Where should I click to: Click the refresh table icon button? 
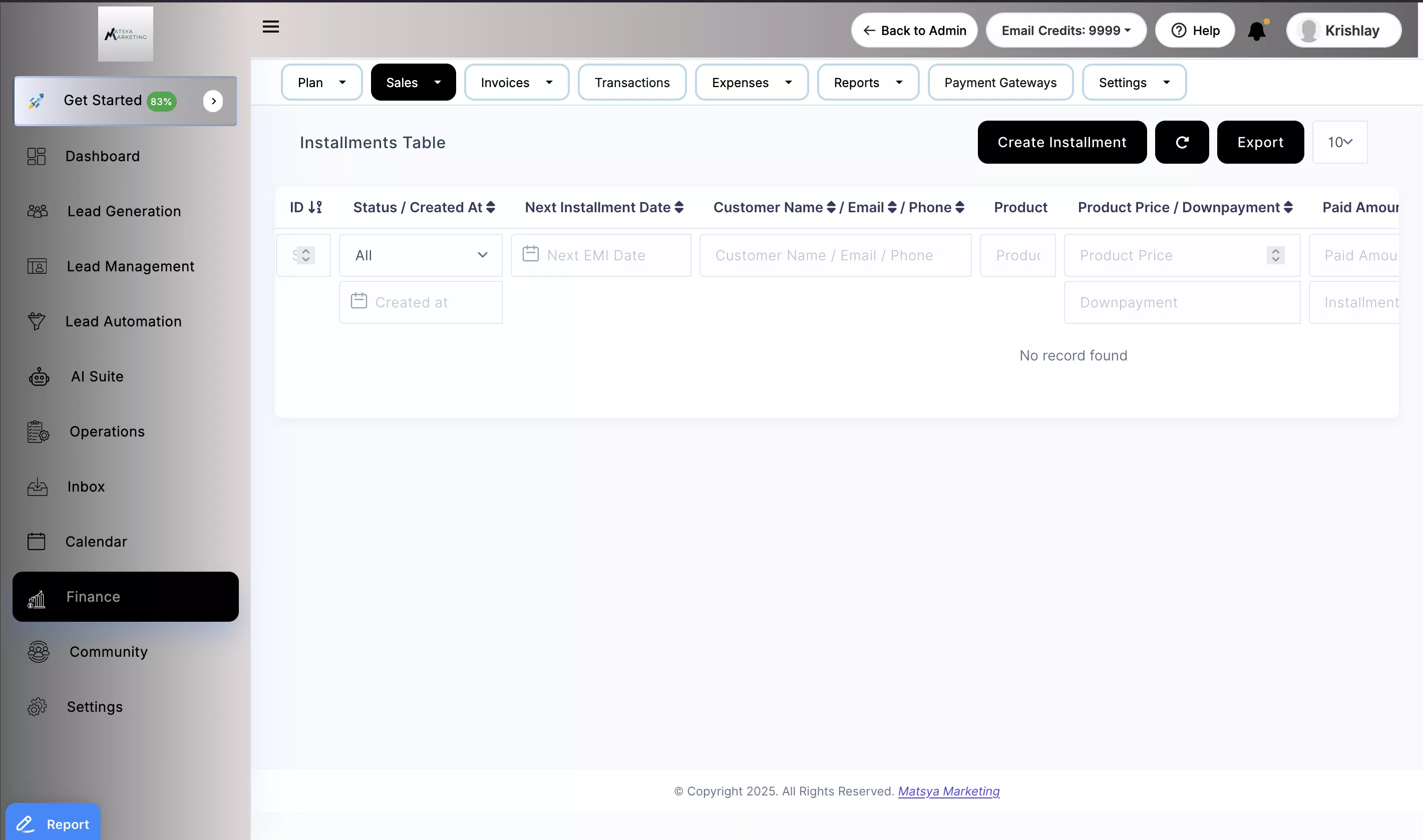point(1181,142)
